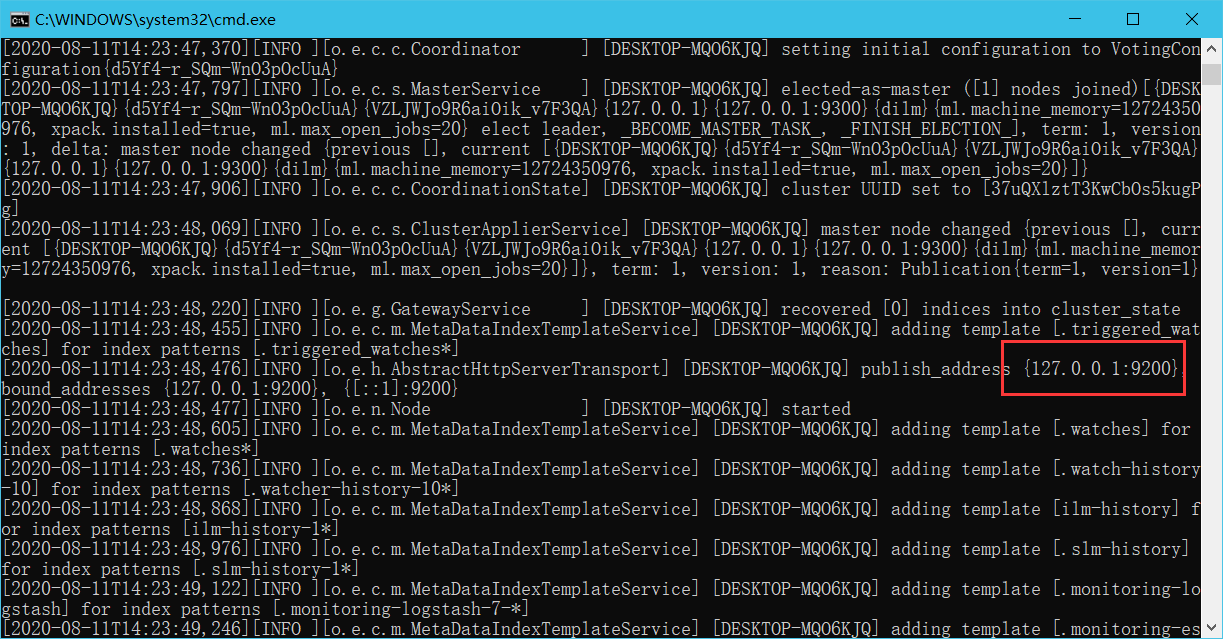Maximize the cmd.exe window

point(1133,19)
